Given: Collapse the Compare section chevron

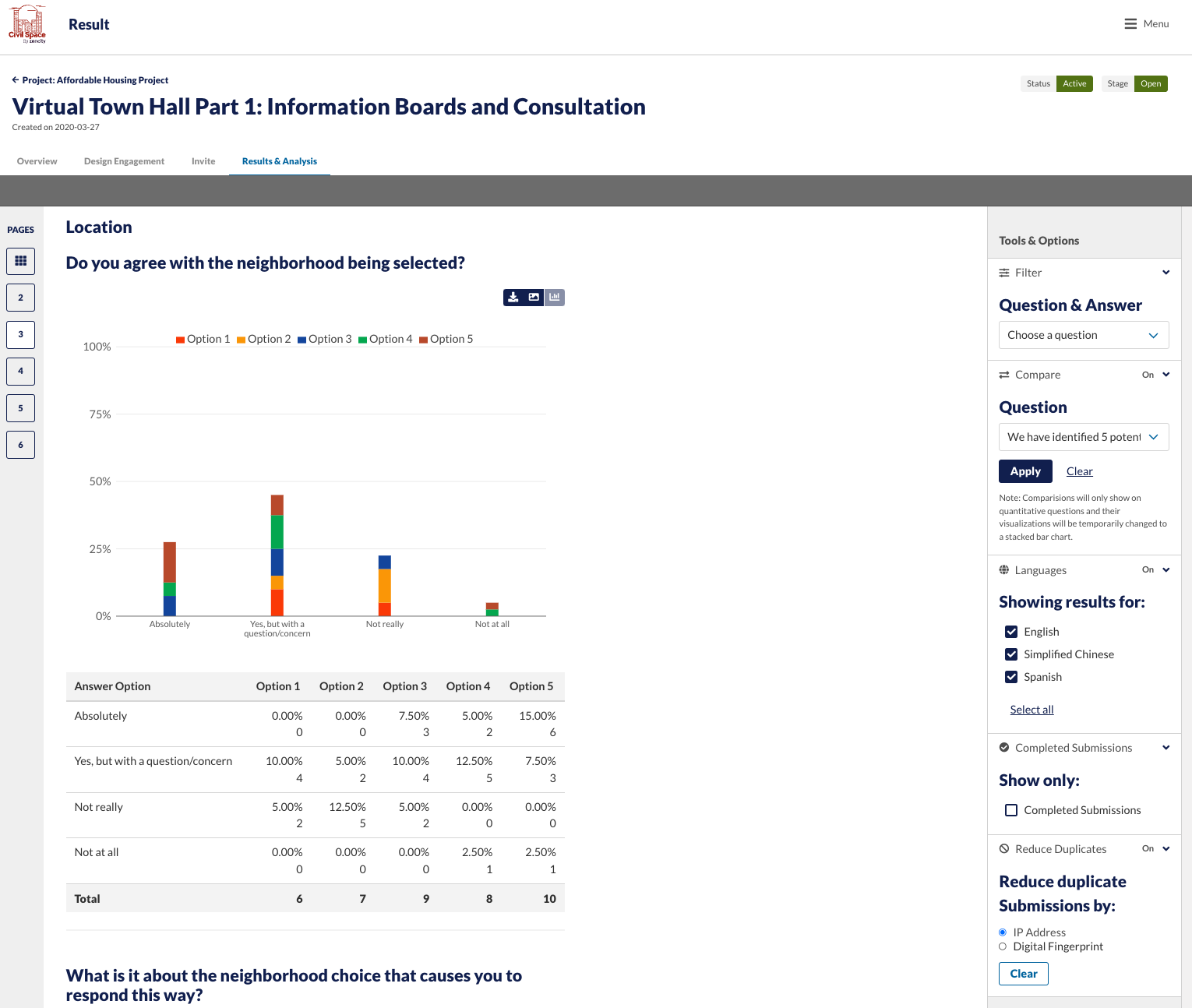Looking at the screenshot, I should 1166,375.
